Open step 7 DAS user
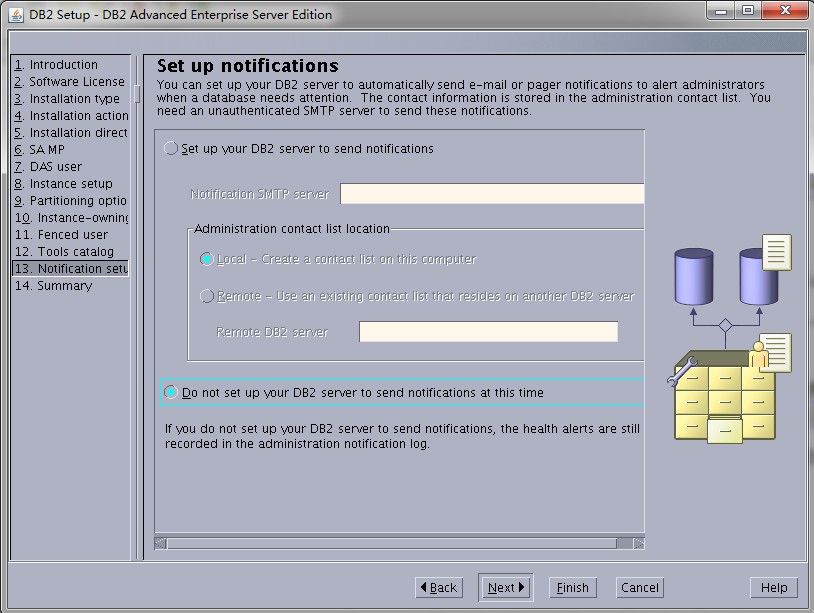 tap(48, 167)
